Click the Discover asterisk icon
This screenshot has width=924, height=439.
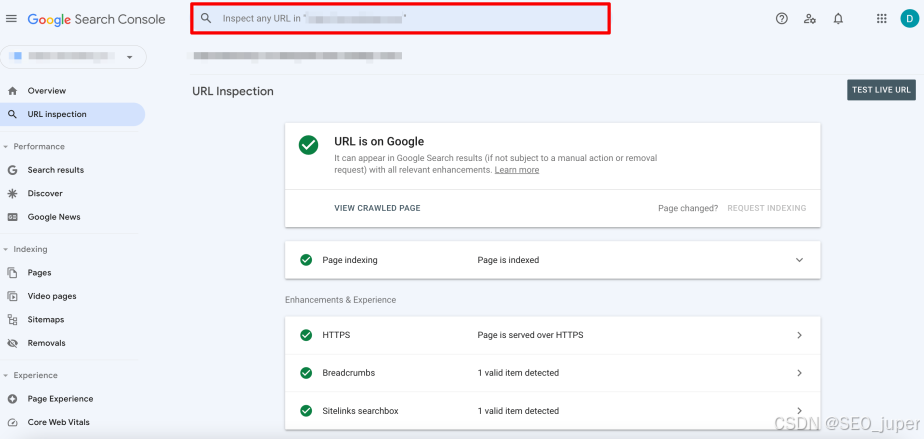coord(12,193)
